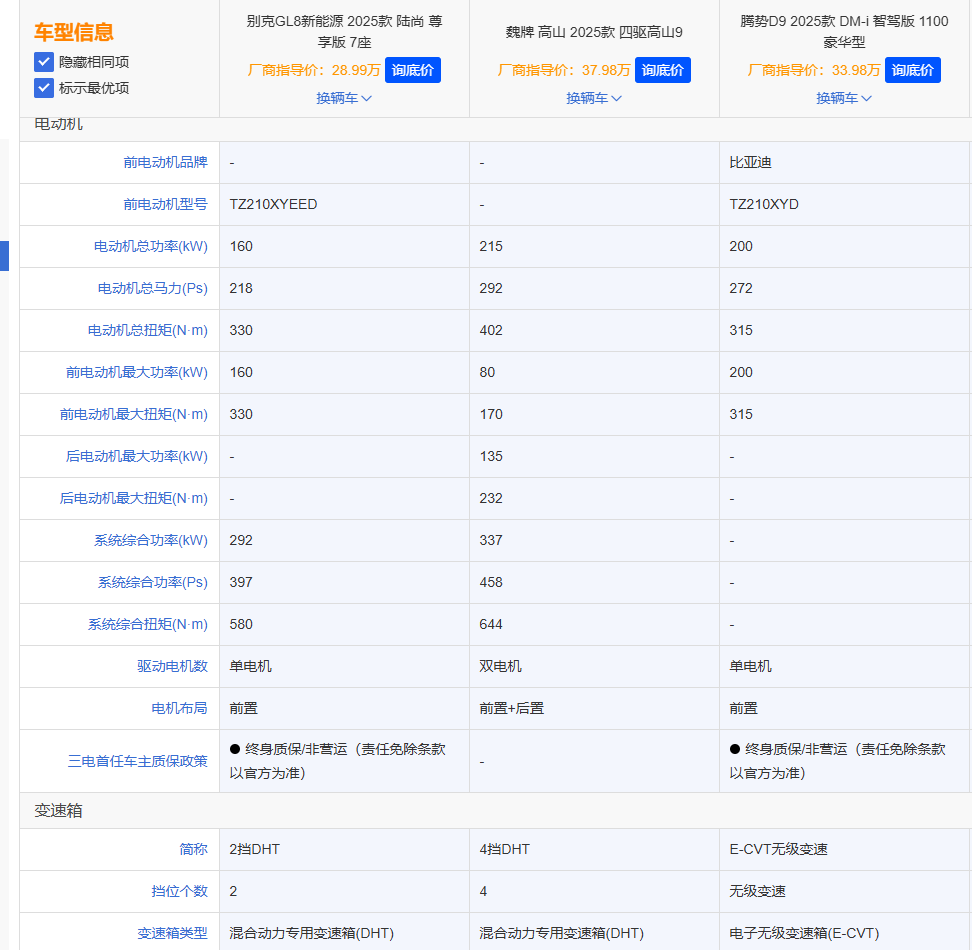Uncheck the 隐藏相同项 checkbox

[44, 62]
